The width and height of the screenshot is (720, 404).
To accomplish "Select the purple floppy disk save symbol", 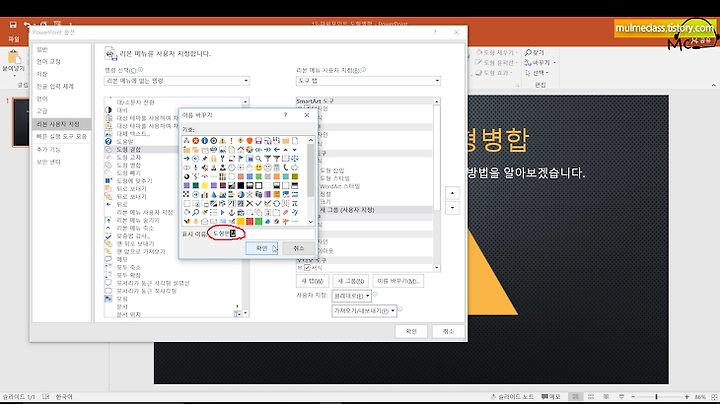I will (x=259, y=140).
